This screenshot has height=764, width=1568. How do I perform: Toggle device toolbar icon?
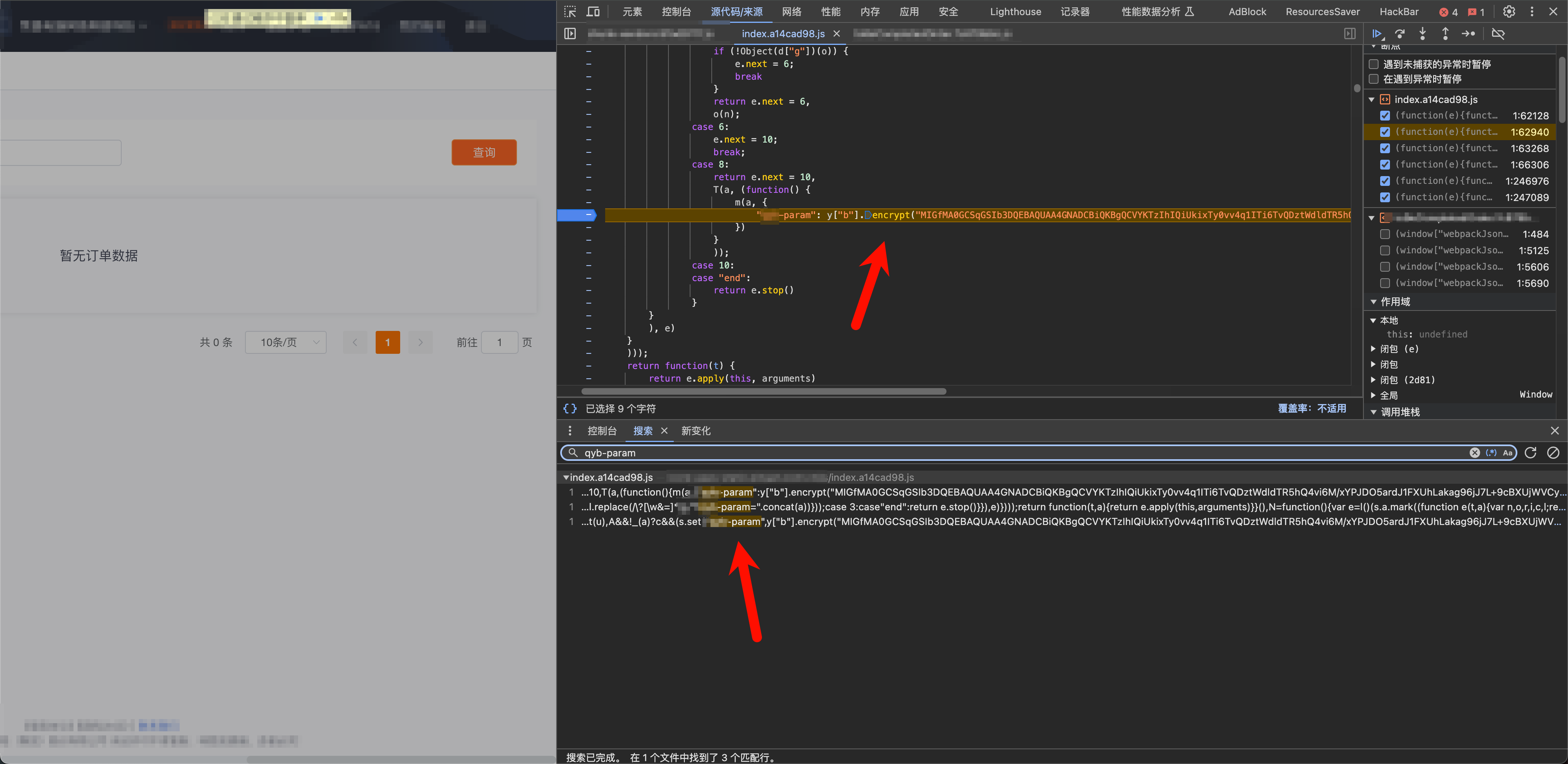point(593,11)
